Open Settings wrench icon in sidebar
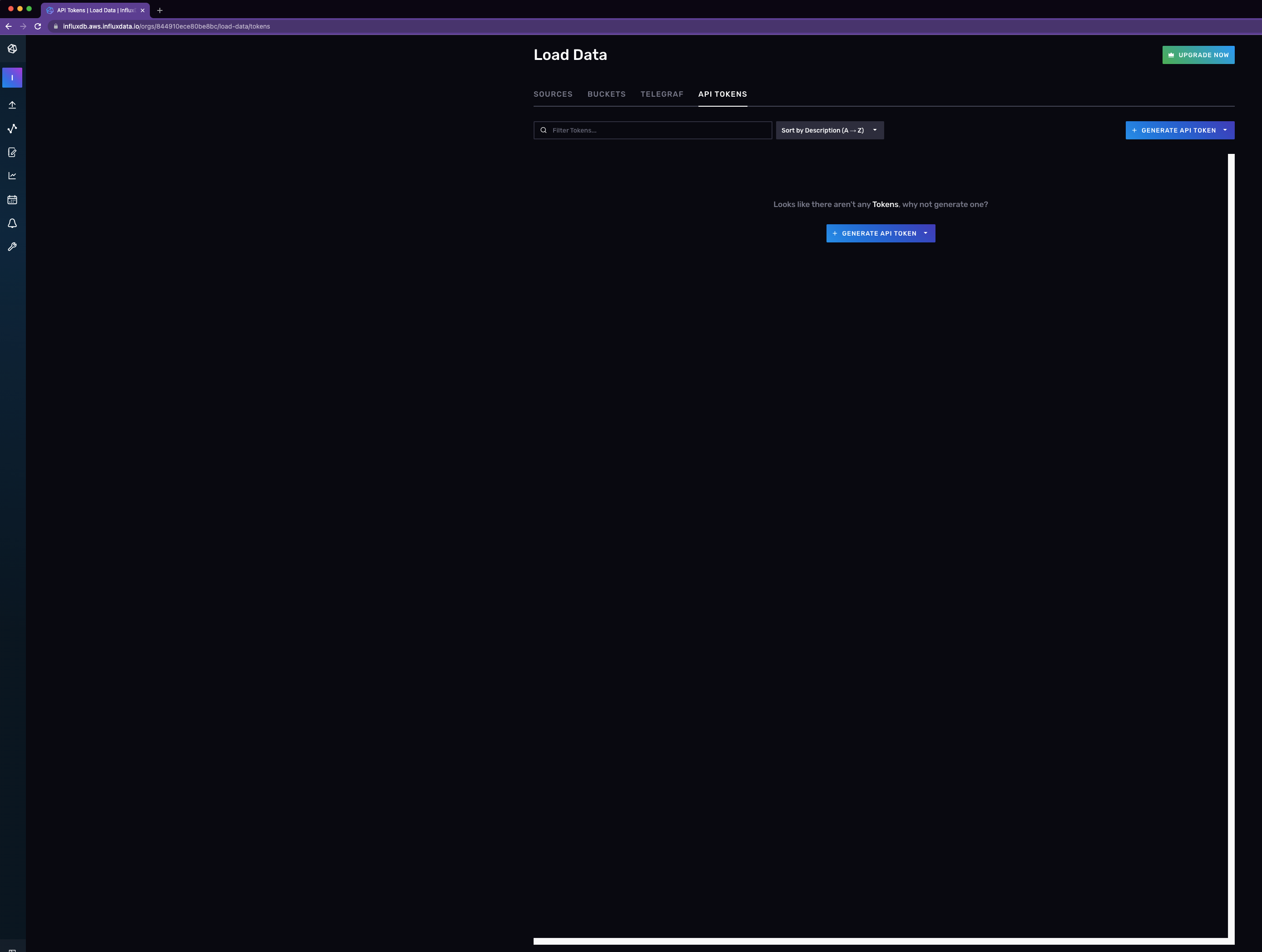This screenshot has width=1262, height=952. 12,247
